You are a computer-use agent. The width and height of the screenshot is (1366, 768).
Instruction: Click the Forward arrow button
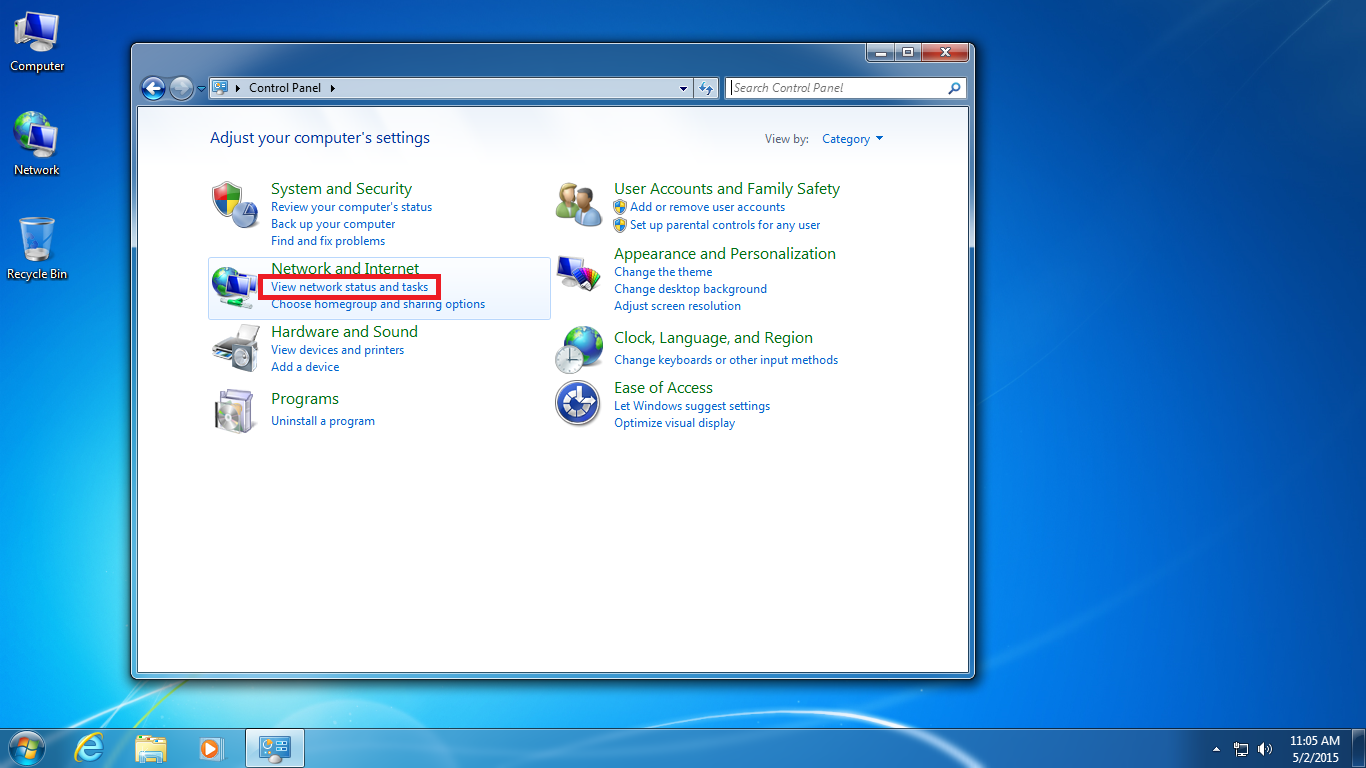pos(181,88)
